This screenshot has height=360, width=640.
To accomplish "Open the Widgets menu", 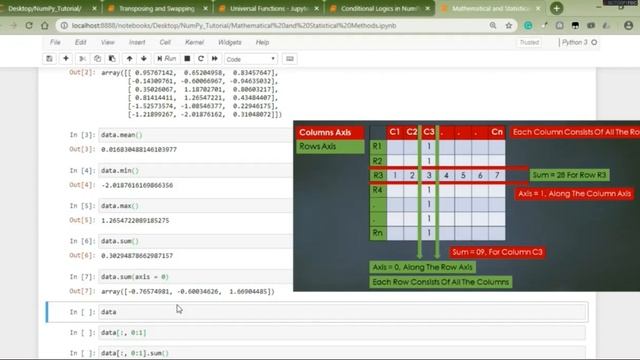I will (229, 42).
